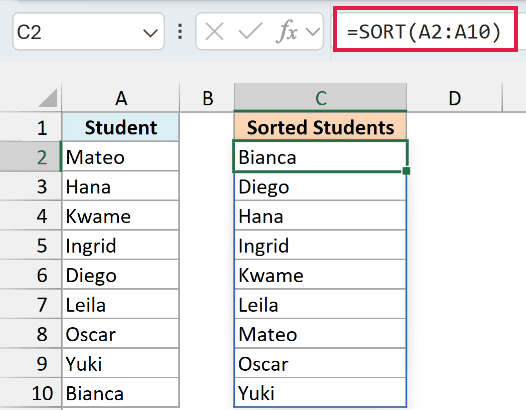Select cell A5 containing Ingrid
Viewport: 526px width, 410px height.
[121, 245]
